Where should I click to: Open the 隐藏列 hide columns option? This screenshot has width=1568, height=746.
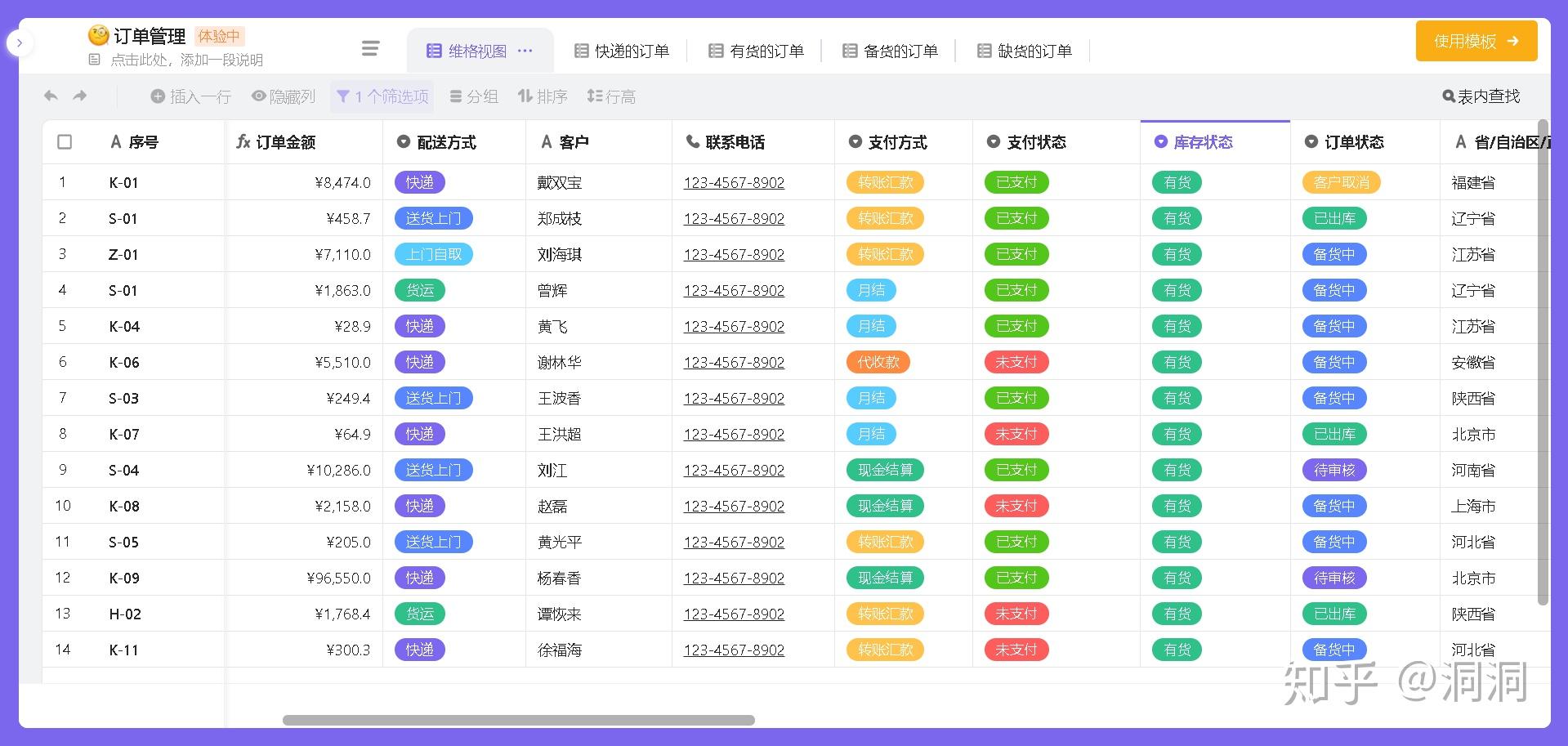(283, 96)
